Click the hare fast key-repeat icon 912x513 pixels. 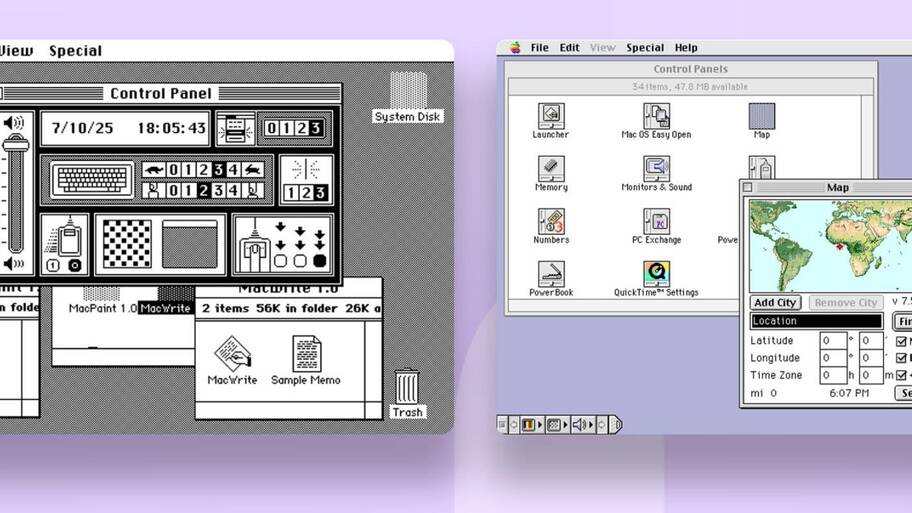252,170
